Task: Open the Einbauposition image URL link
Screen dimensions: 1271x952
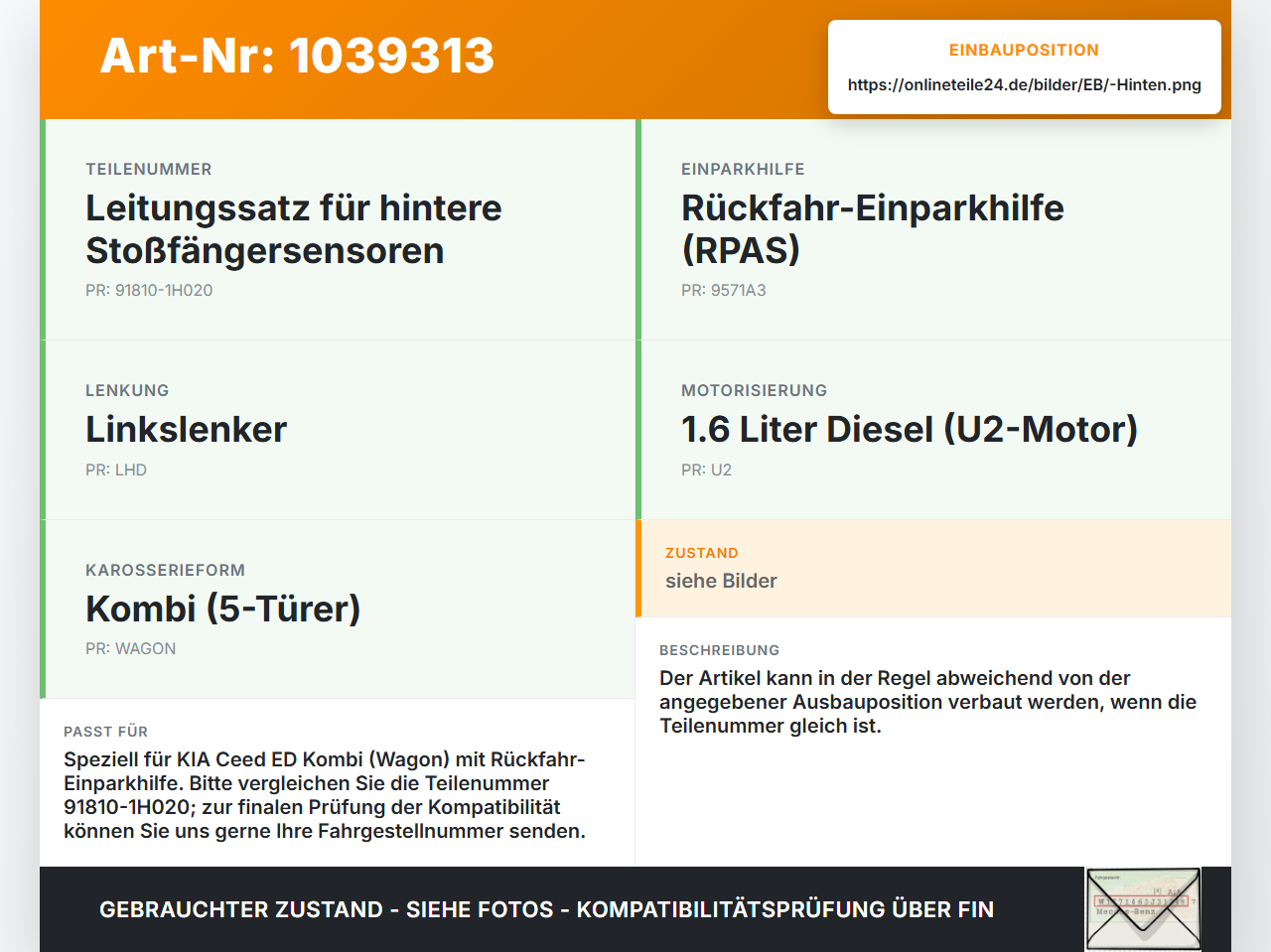Action: (x=1024, y=84)
